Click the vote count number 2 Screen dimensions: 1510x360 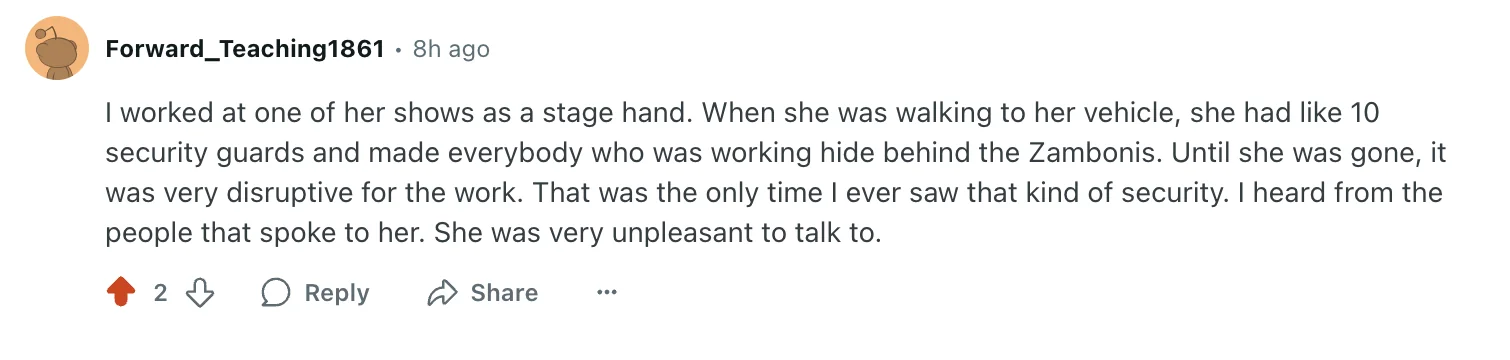pyautogui.click(x=160, y=293)
